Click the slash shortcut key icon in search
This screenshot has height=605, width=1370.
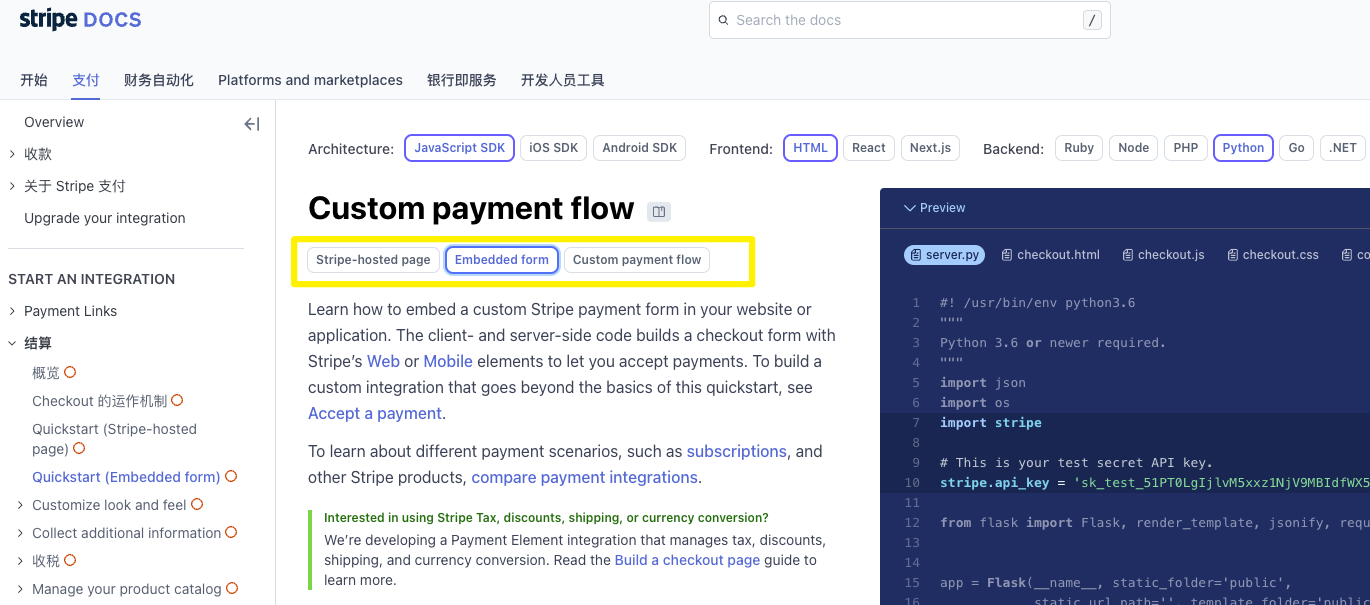pos(1092,20)
